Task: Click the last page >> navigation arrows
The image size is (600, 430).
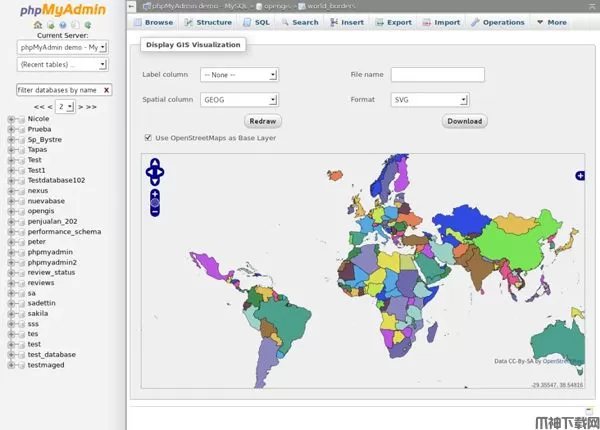Action: 90,106
